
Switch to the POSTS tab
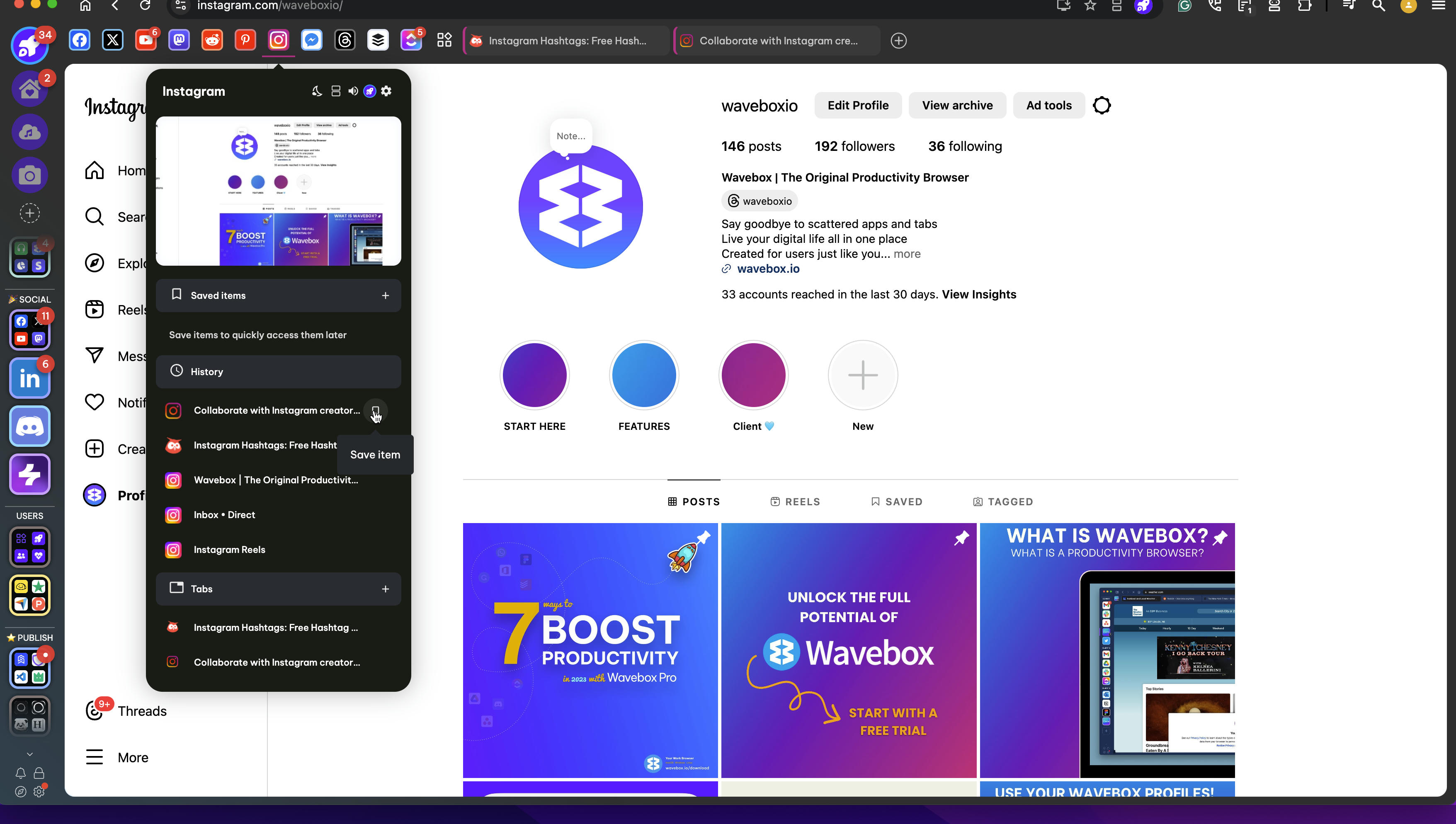point(694,502)
